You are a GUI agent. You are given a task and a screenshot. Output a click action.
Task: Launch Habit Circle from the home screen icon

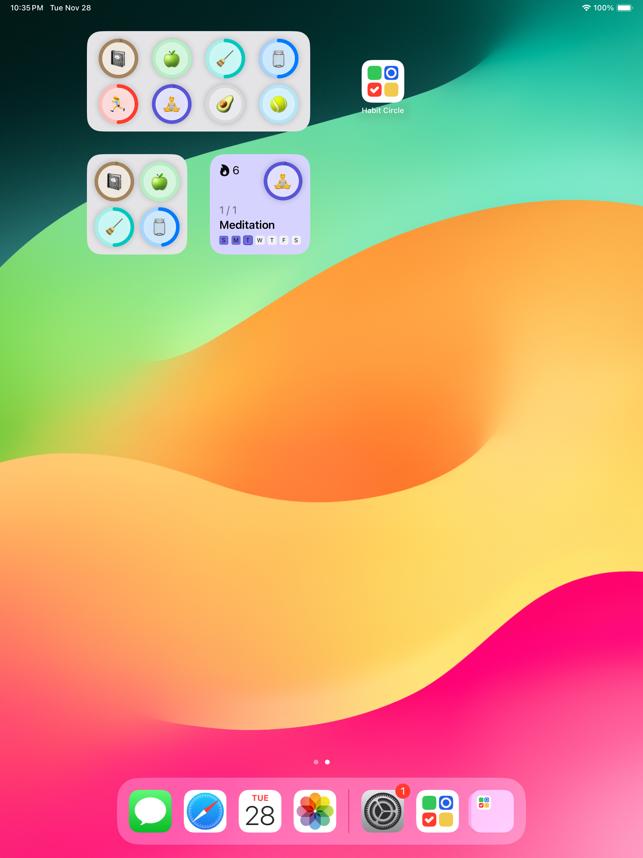click(x=383, y=82)
